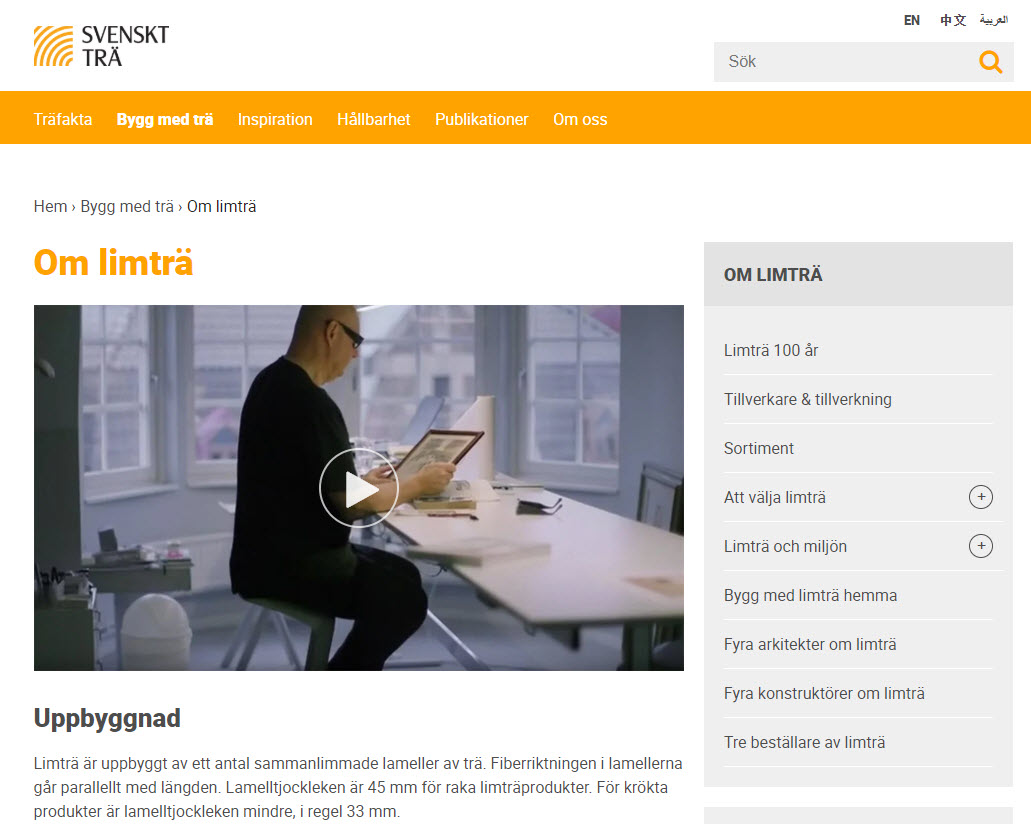Open the Om oss page
1031x824 pixels.
580,119
